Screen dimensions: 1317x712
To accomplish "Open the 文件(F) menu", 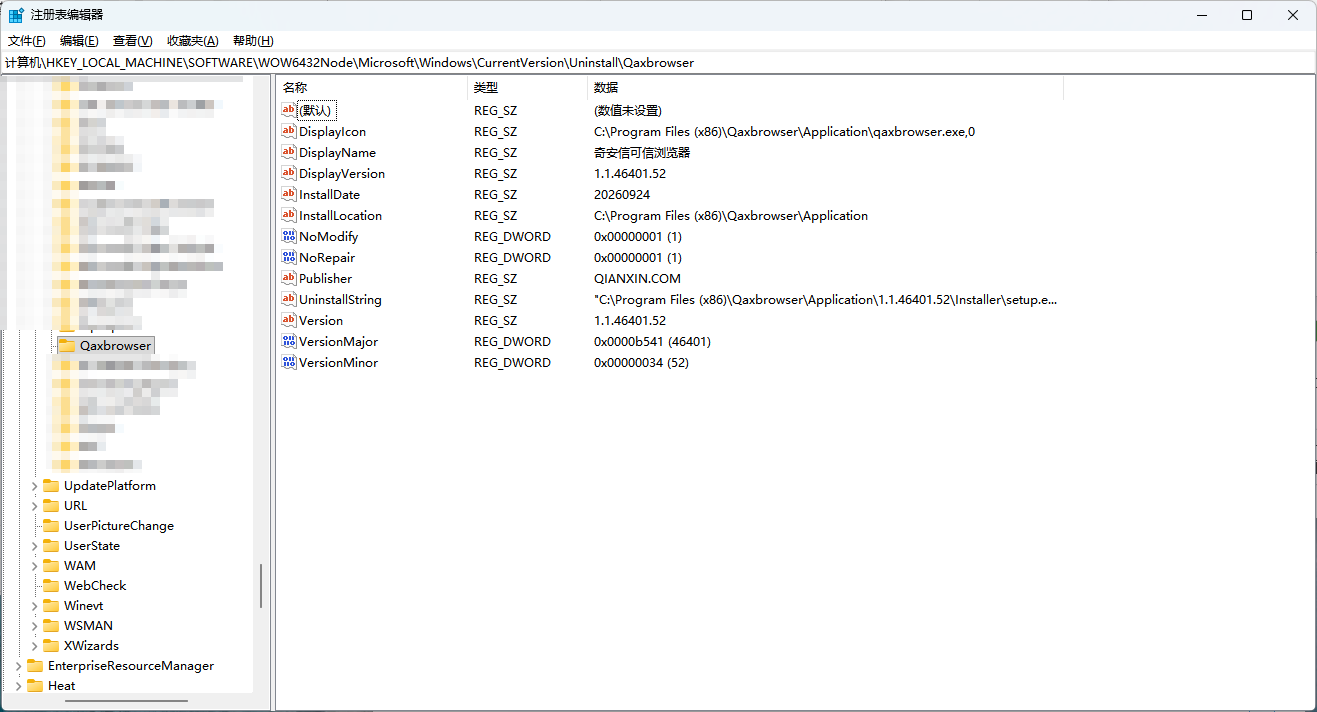I will coord(27,40).
